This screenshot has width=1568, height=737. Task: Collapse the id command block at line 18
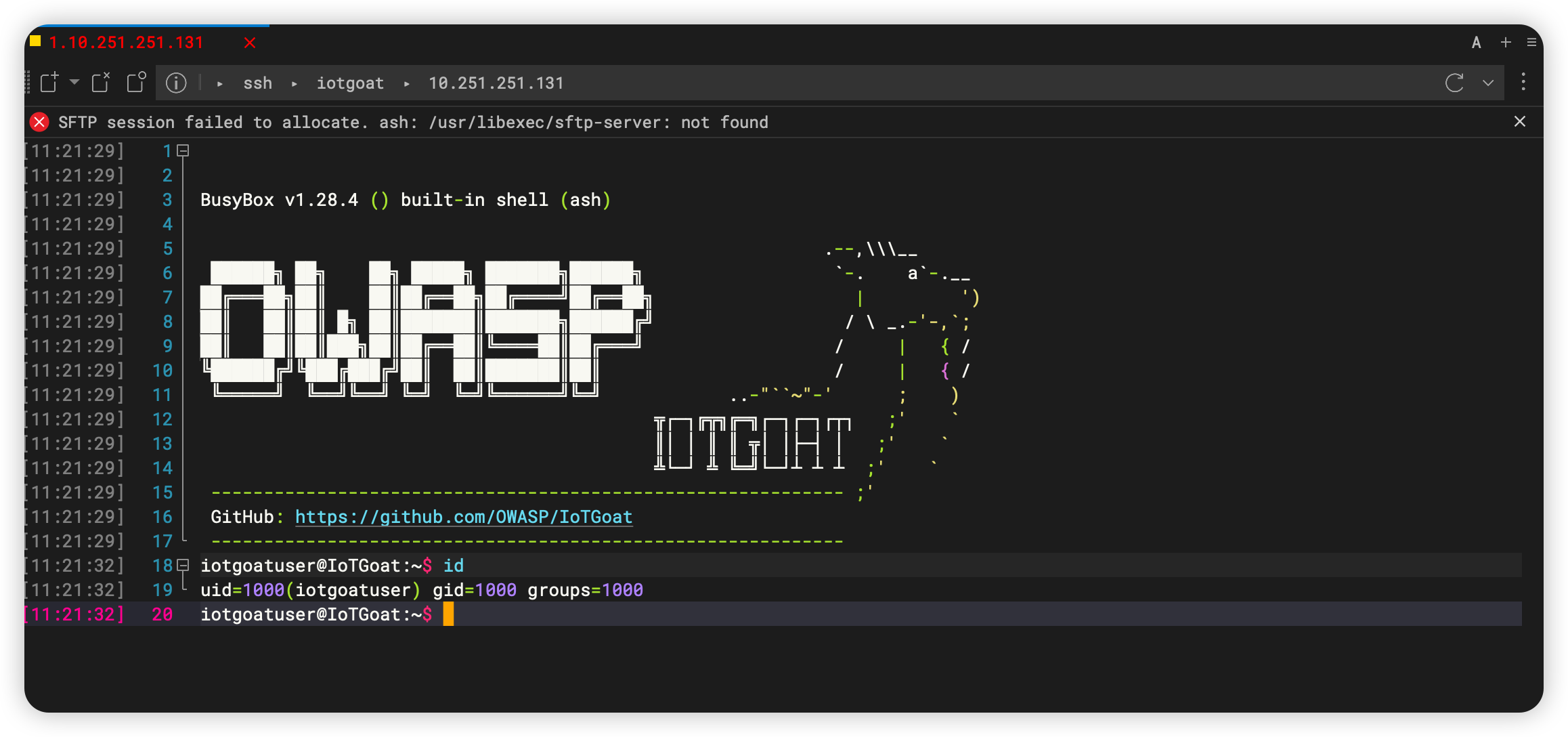(x=183, y=565)
